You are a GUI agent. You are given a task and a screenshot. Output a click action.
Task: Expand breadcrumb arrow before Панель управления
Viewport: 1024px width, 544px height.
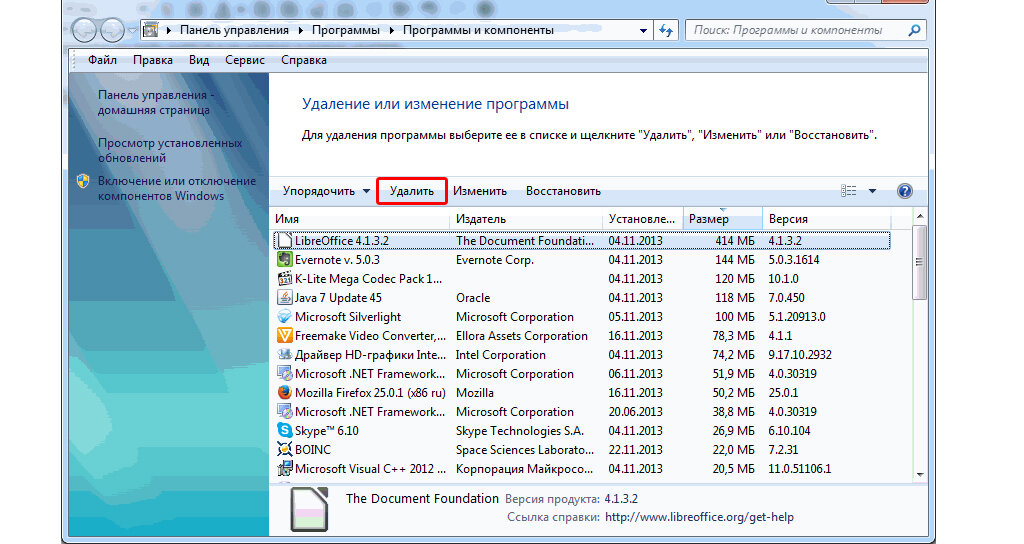(x=168, y=30)
